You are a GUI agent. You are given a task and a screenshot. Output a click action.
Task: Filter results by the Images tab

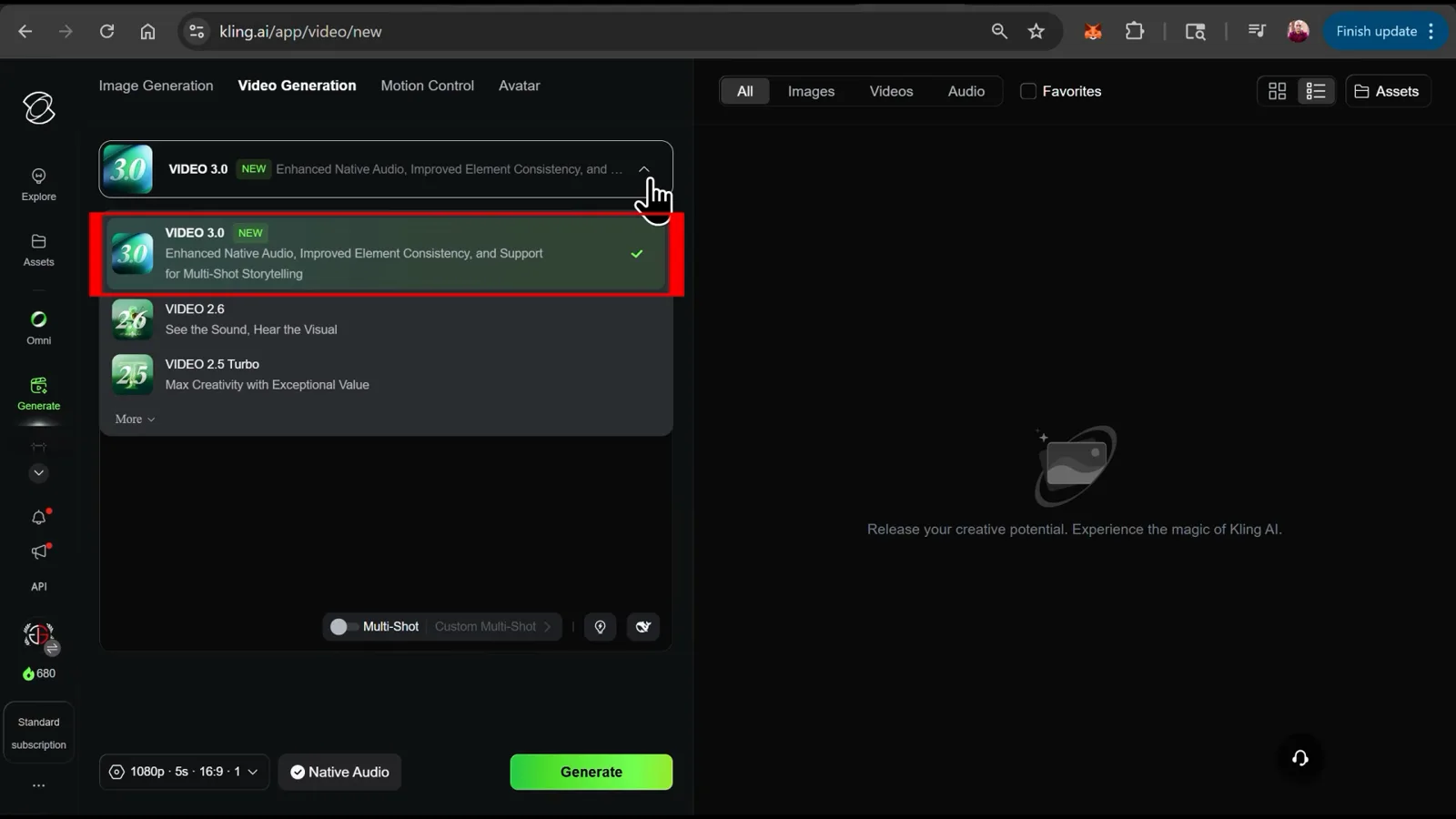pyautogui.click(x=811, y=91)
